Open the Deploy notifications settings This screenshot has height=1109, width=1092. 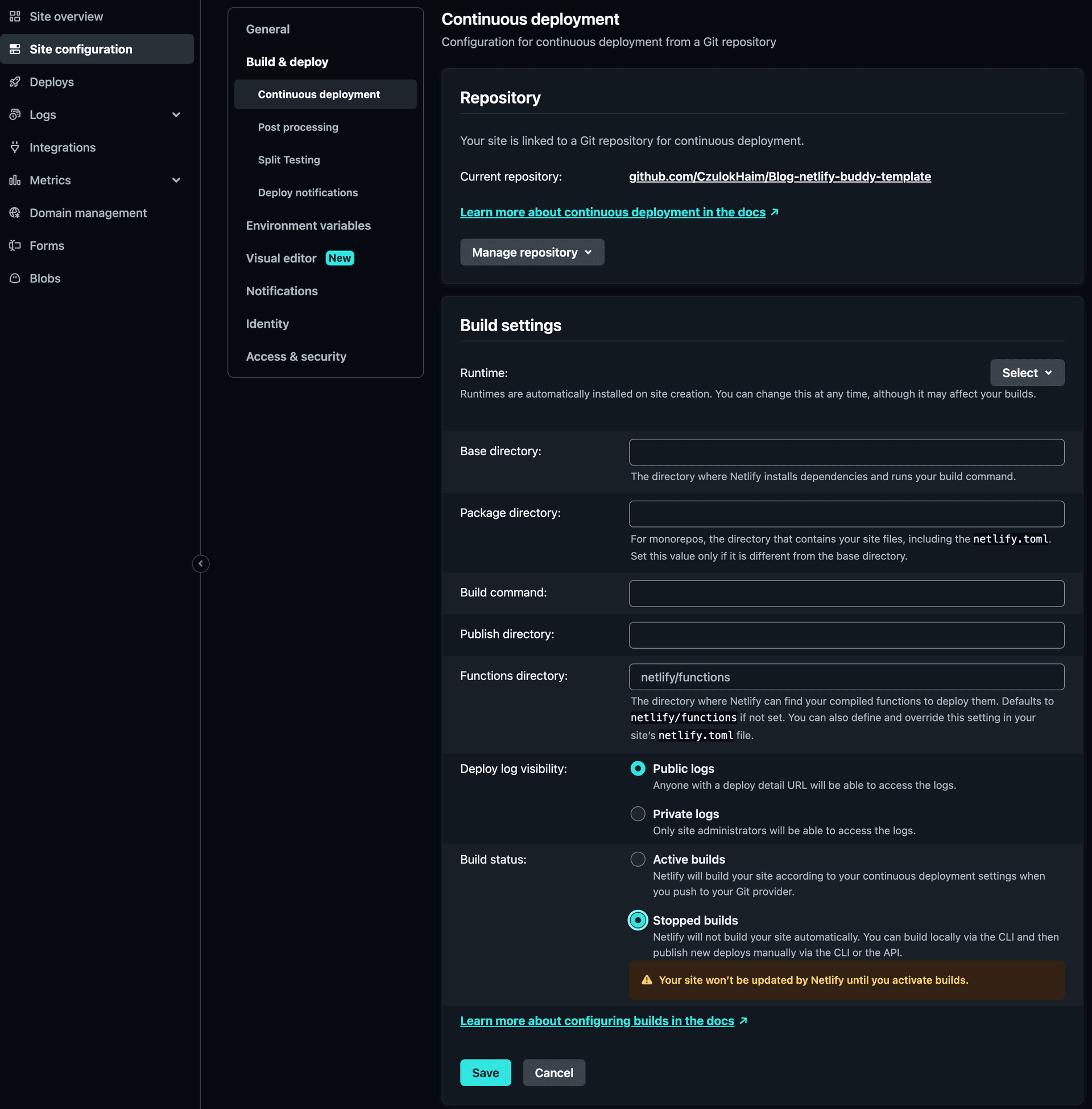308,192
